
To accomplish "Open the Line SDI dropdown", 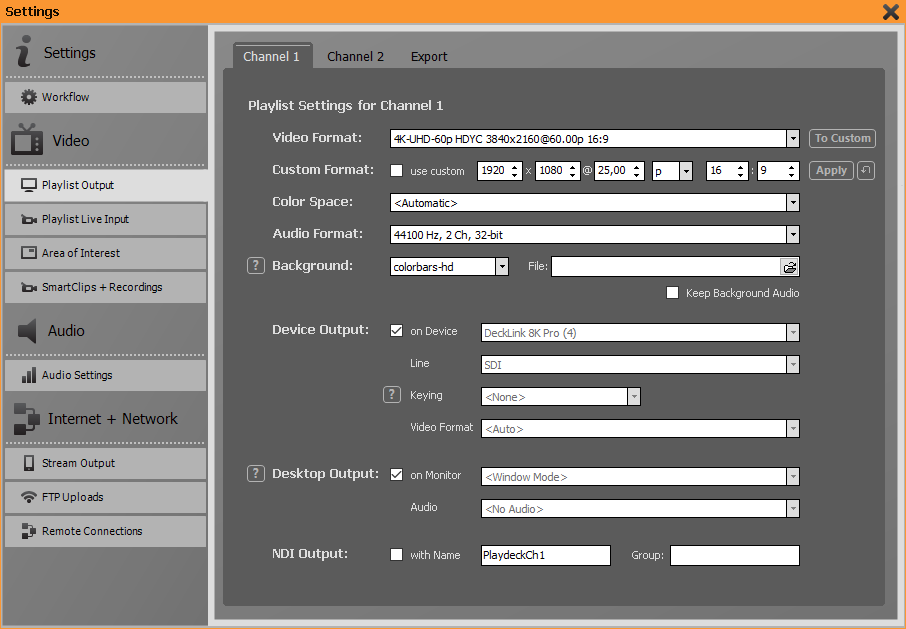I will click(793, 364).
